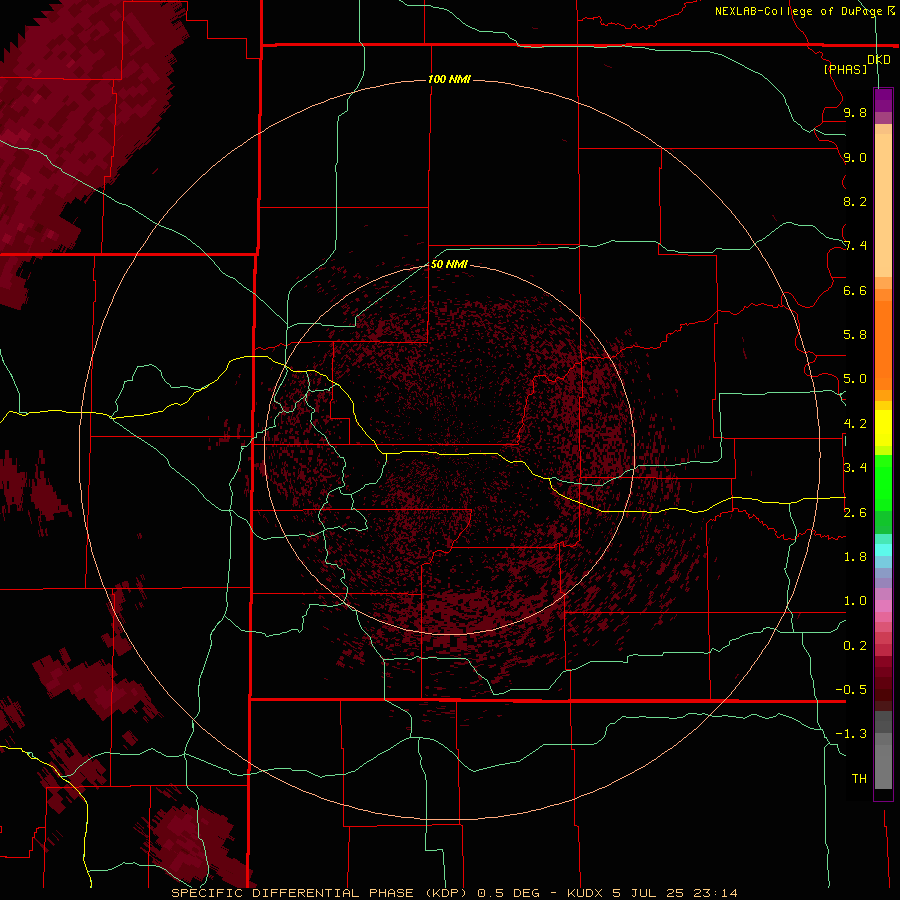The width and height of the screenshot is (900, 900).
Task: Click the 2.6 scale value
Action: tap(855, 513)
